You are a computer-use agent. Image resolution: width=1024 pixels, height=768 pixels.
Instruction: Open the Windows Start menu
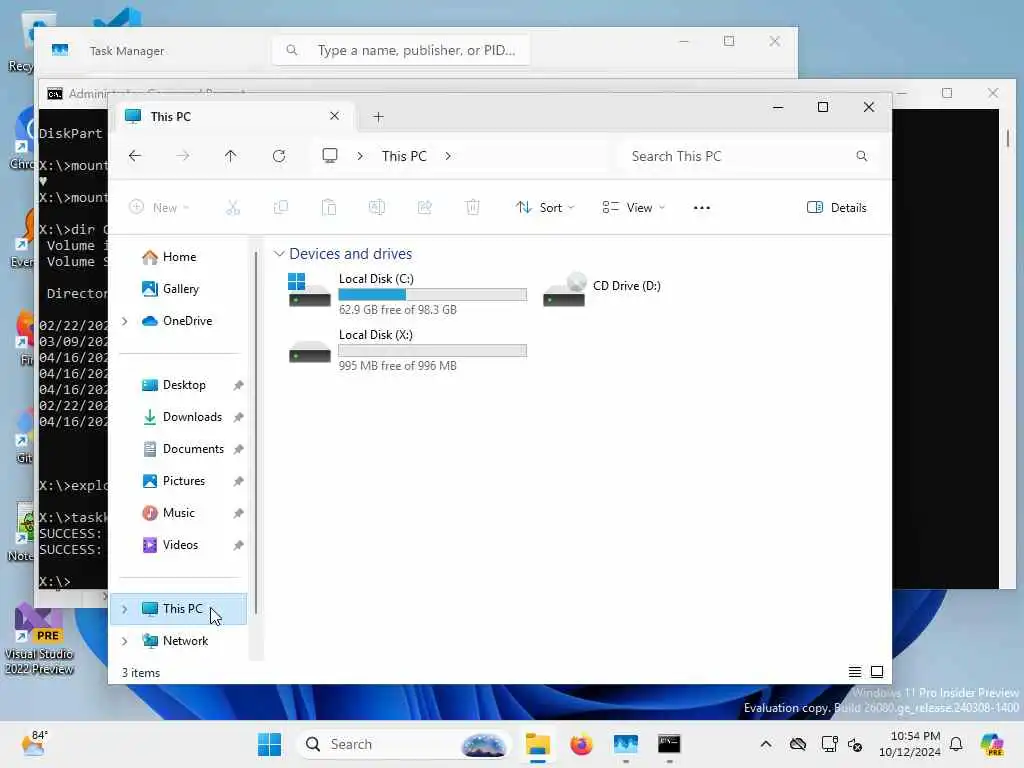(269, 744)
